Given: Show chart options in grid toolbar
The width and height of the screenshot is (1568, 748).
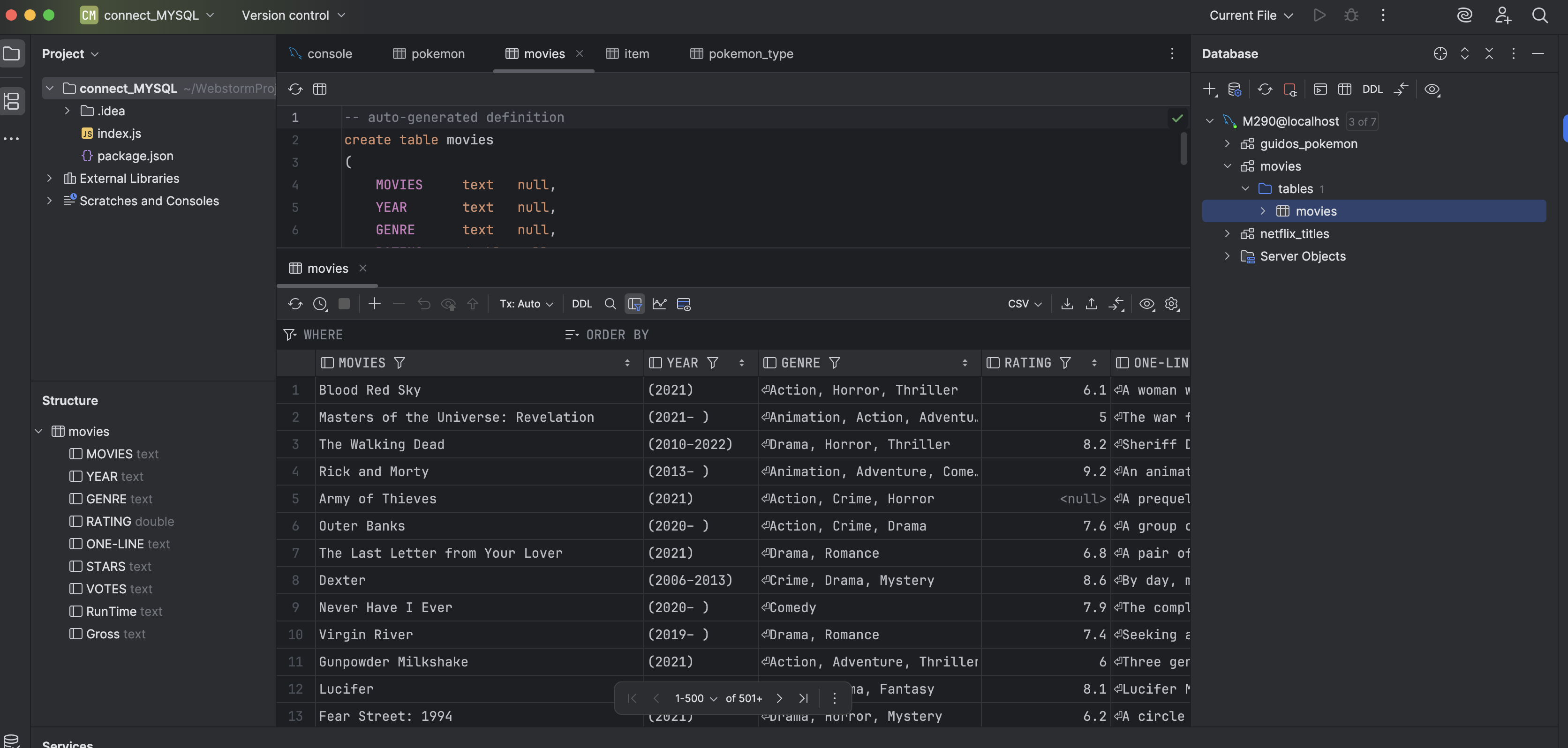Looking at the screenshot, I should pos(659,304).
